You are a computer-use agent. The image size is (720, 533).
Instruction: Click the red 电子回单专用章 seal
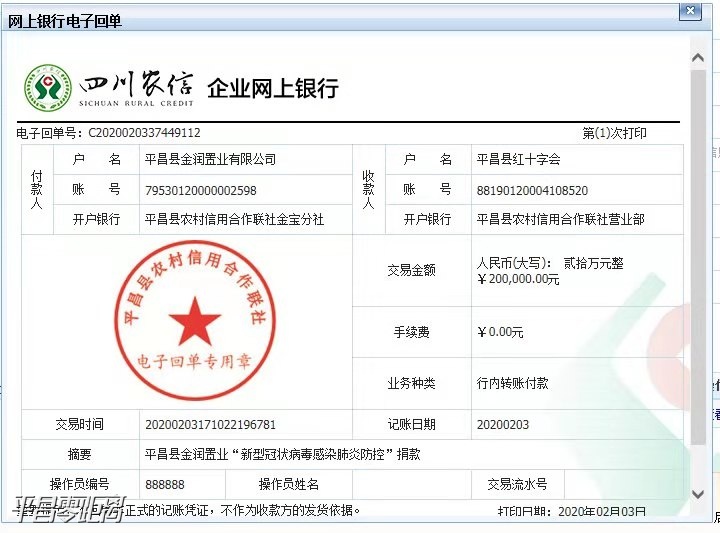tap(195, 320)
